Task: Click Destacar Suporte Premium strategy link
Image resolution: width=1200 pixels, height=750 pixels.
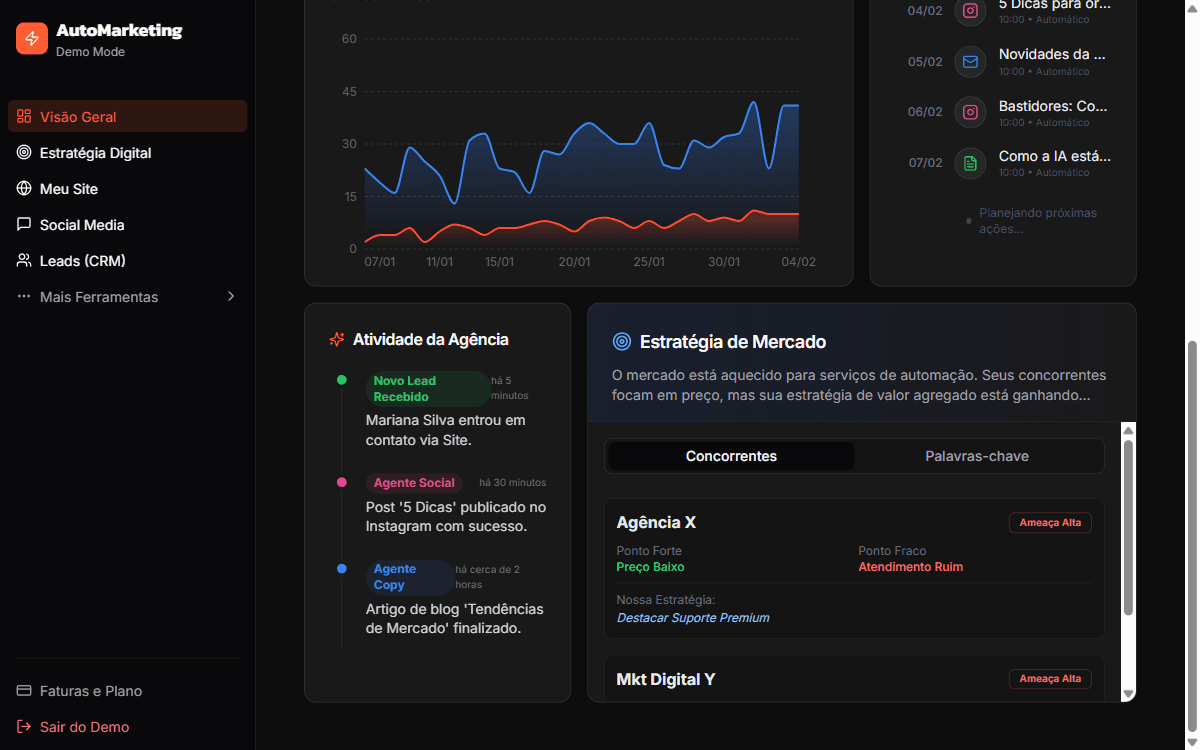Action: 692,618
